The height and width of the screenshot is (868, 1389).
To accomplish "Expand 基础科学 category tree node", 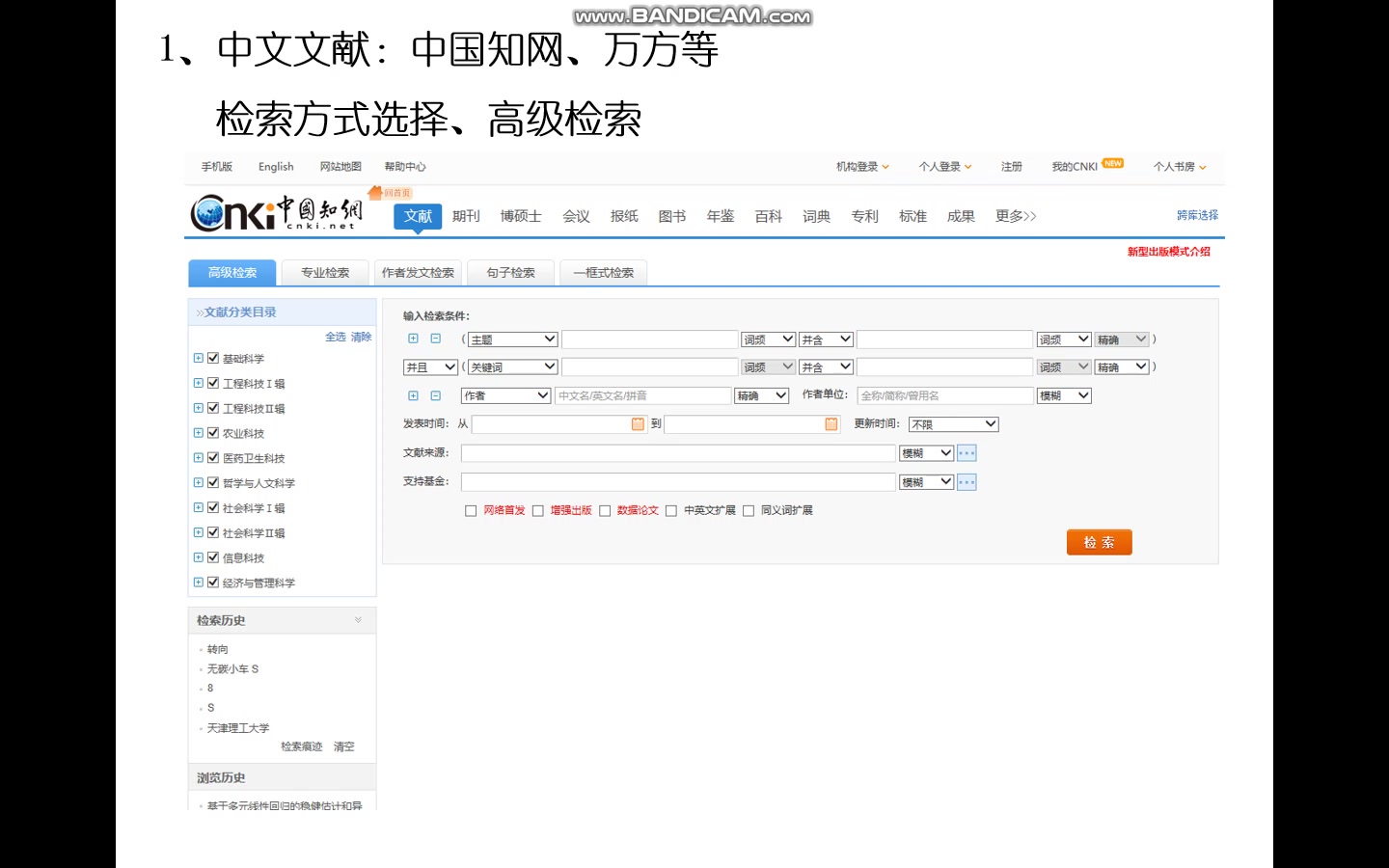I will (x=198, y=358).
